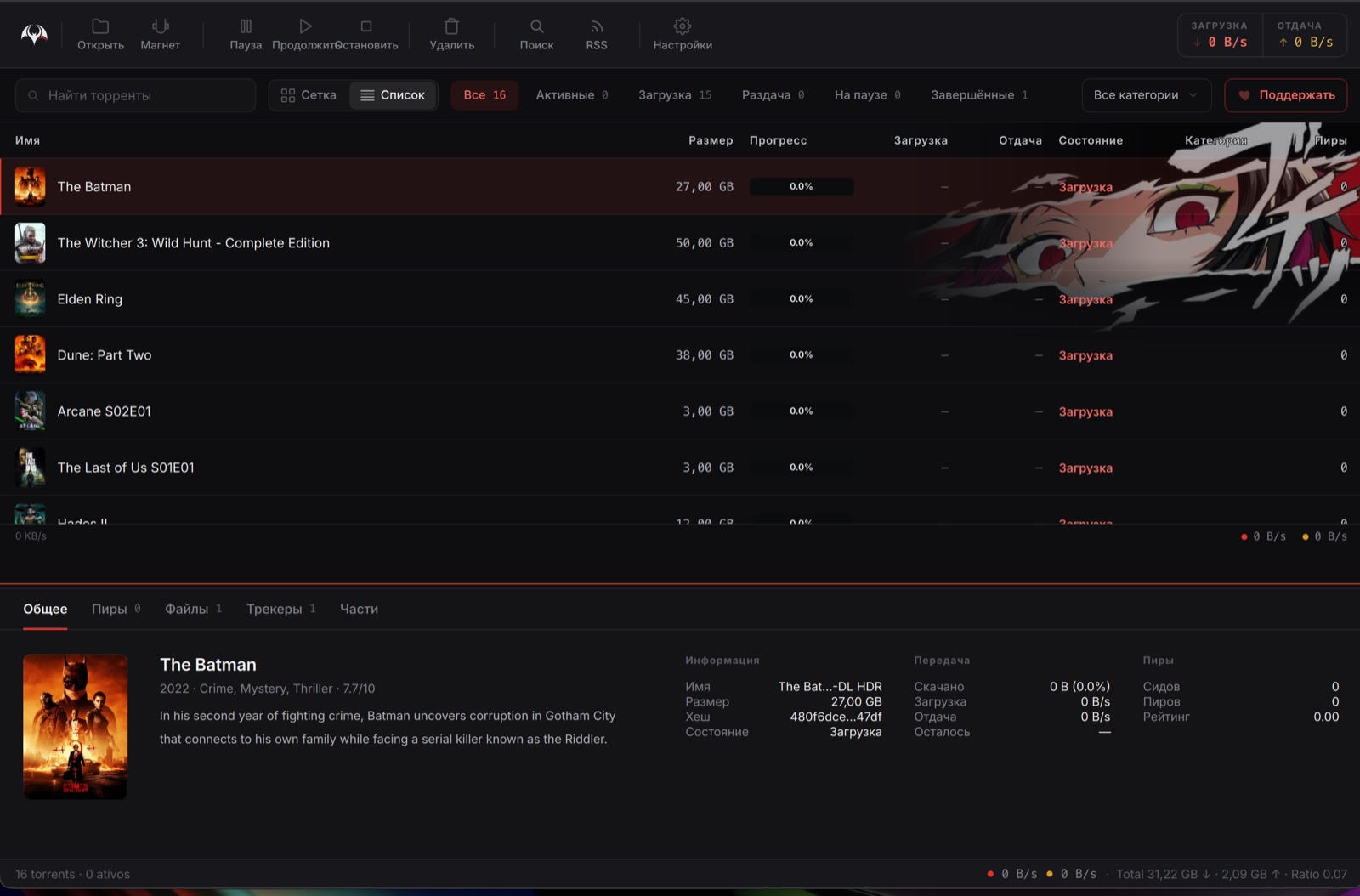Screen dimensions: 1360x896
Task: Click the Открыть folder icon
Action: [100, 26]
